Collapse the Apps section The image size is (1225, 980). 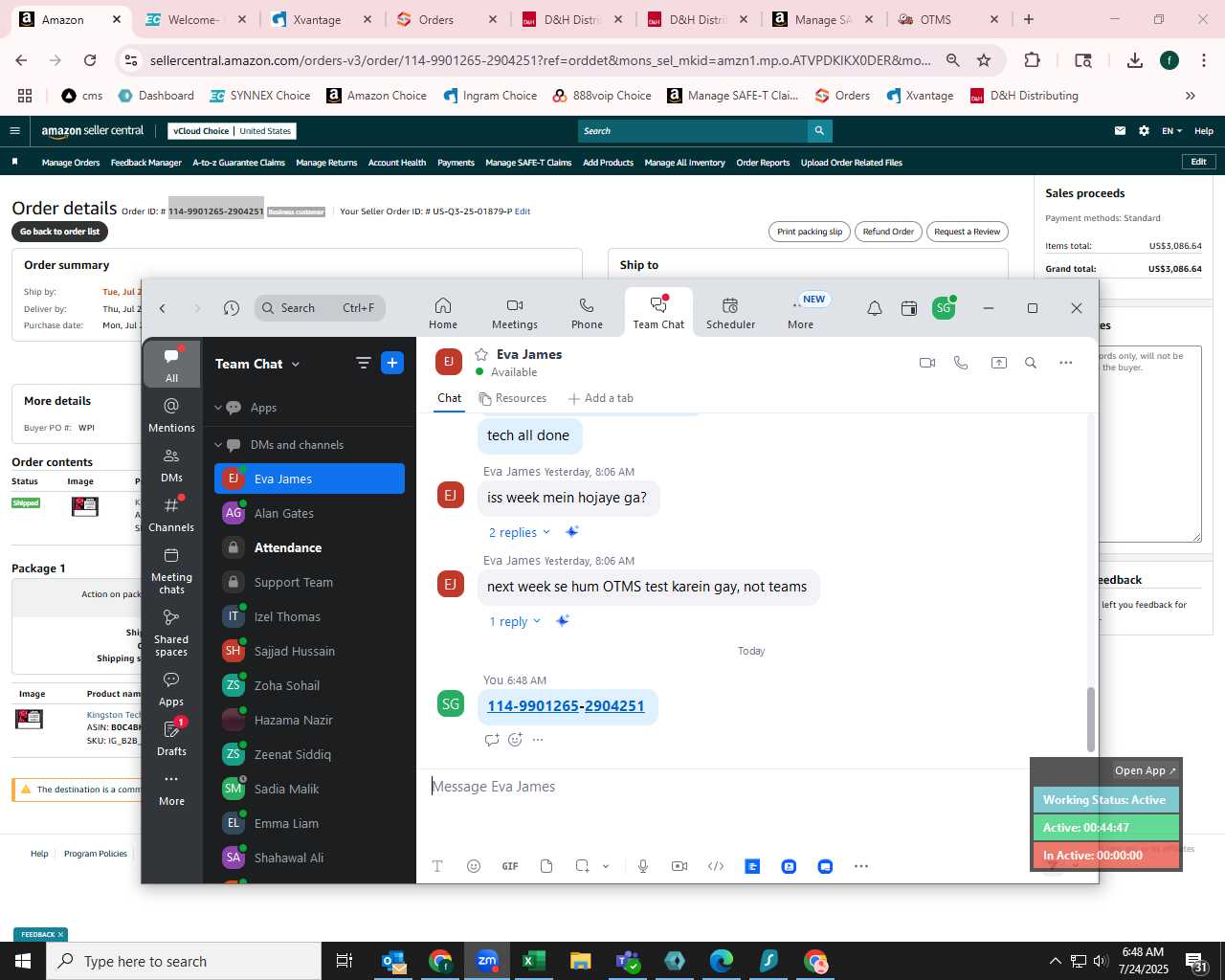(218, 408)
